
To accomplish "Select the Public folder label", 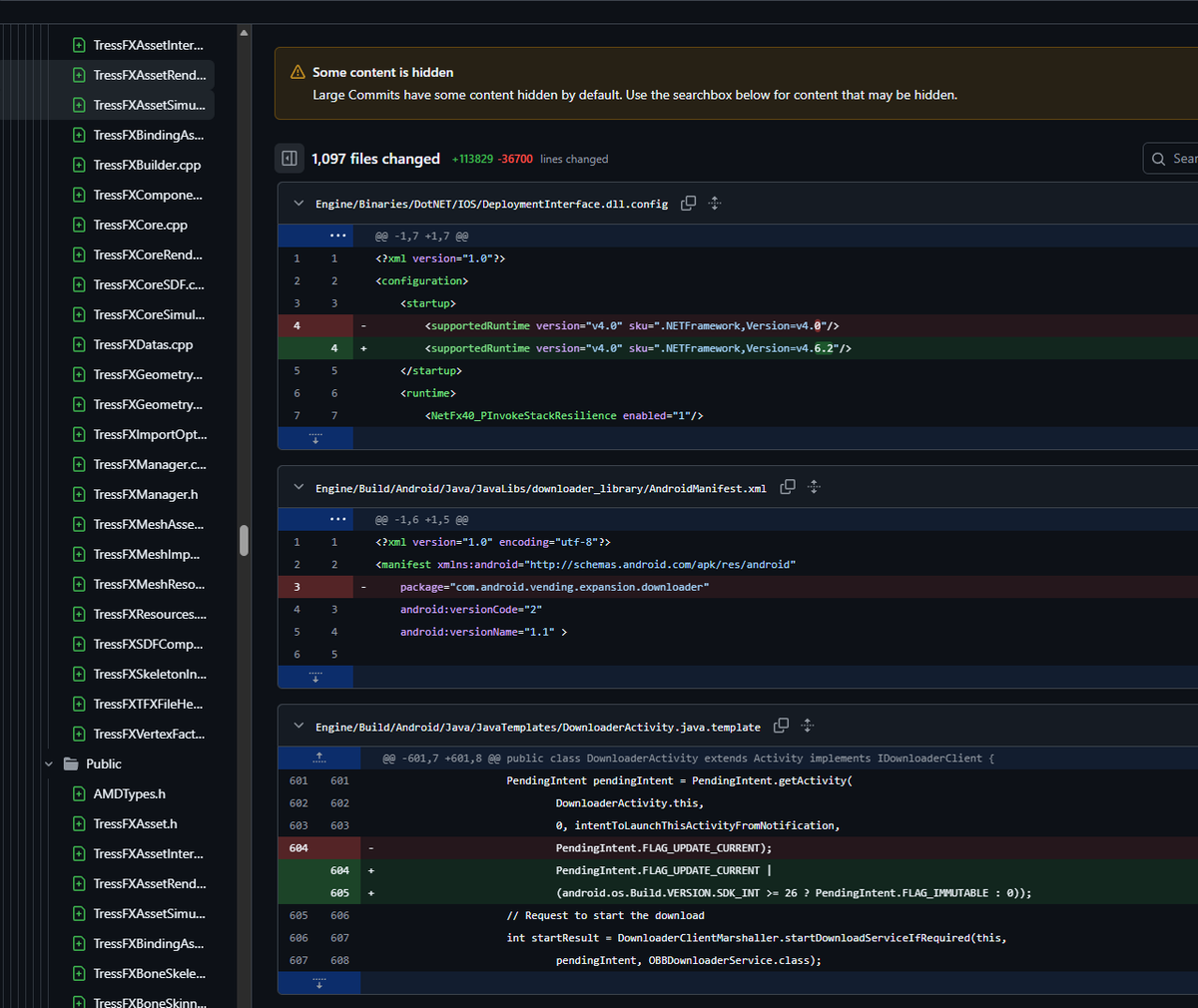I will (104, 763).
